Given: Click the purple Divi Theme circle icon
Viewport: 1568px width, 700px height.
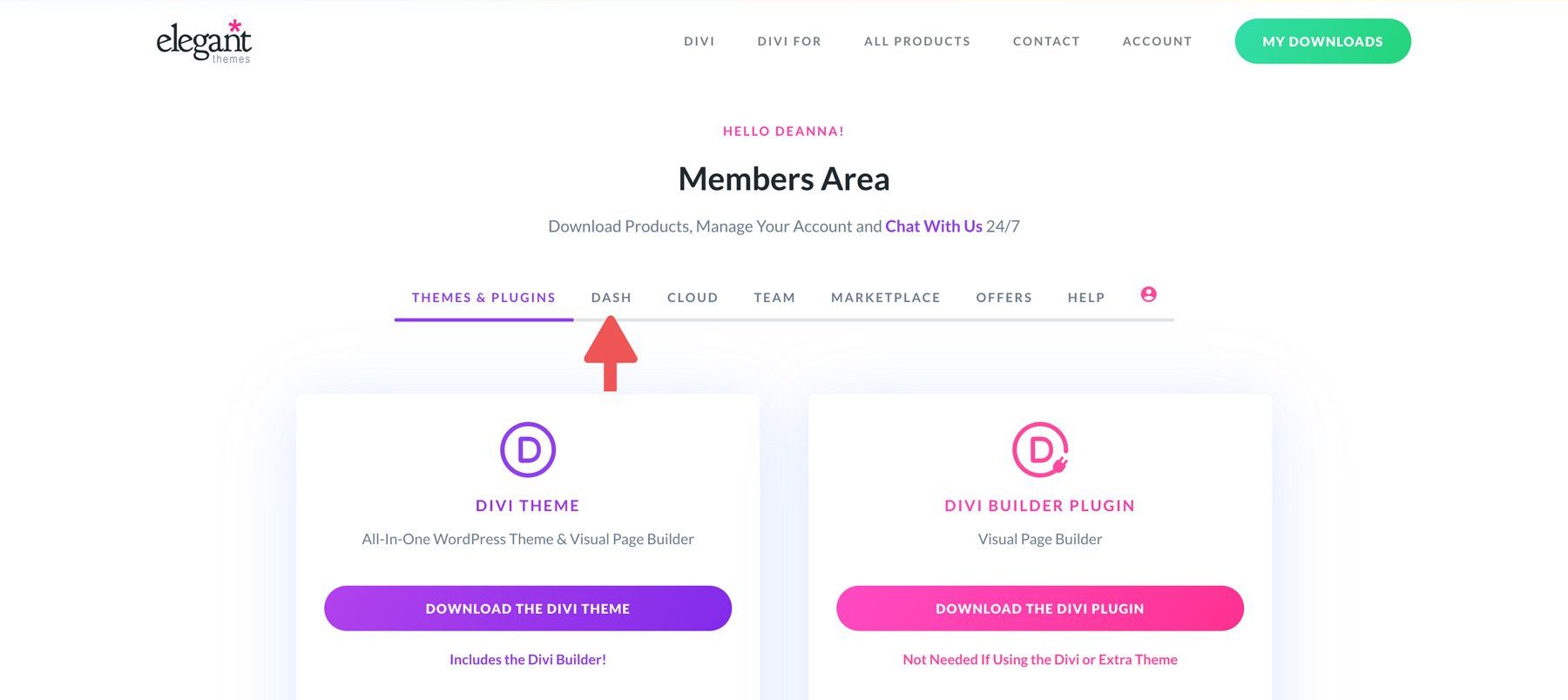Looking at the screenshot, I should [x=527, y=450].
